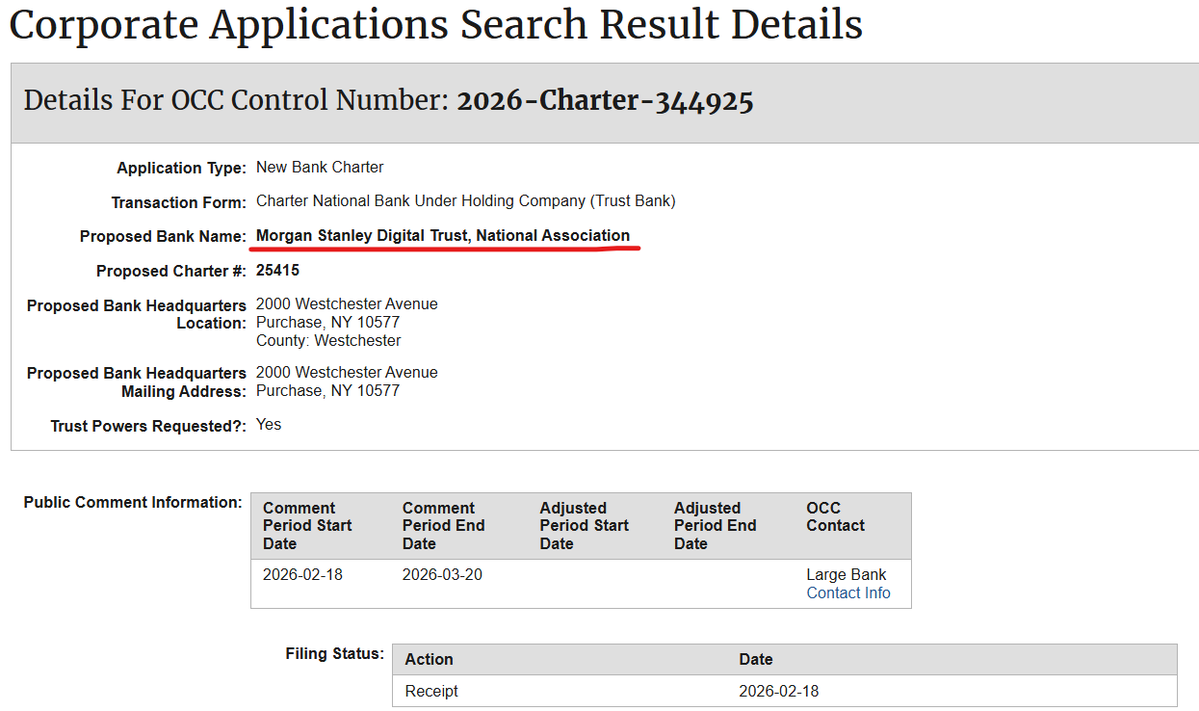
Task: Select the 'Adjusted Period Start Date' column header
Action: [584, 526]
